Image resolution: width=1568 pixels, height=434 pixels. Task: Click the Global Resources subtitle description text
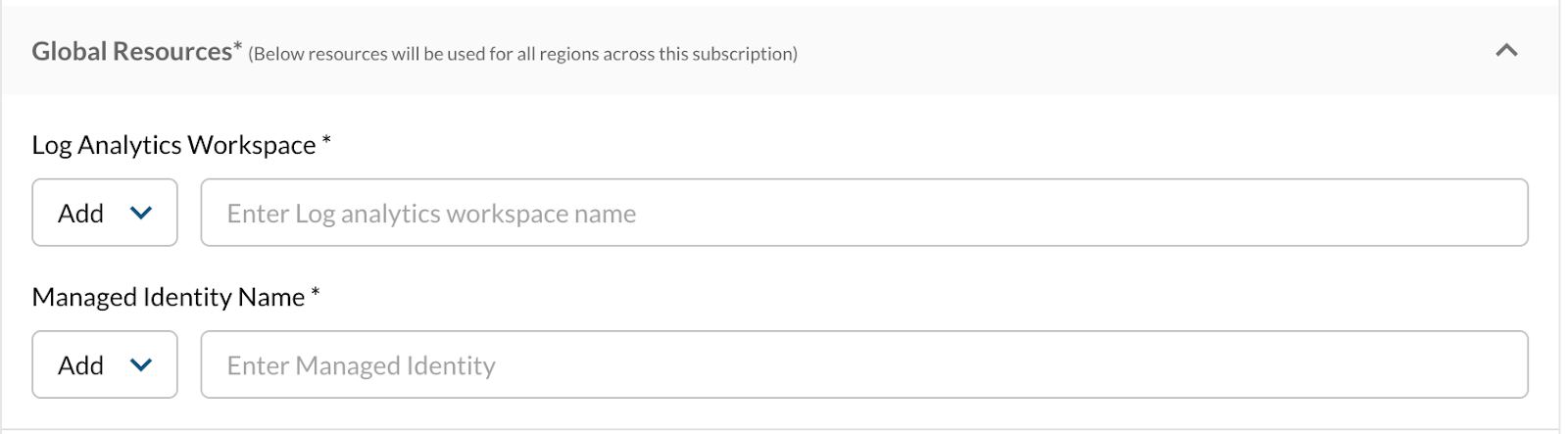522,54
